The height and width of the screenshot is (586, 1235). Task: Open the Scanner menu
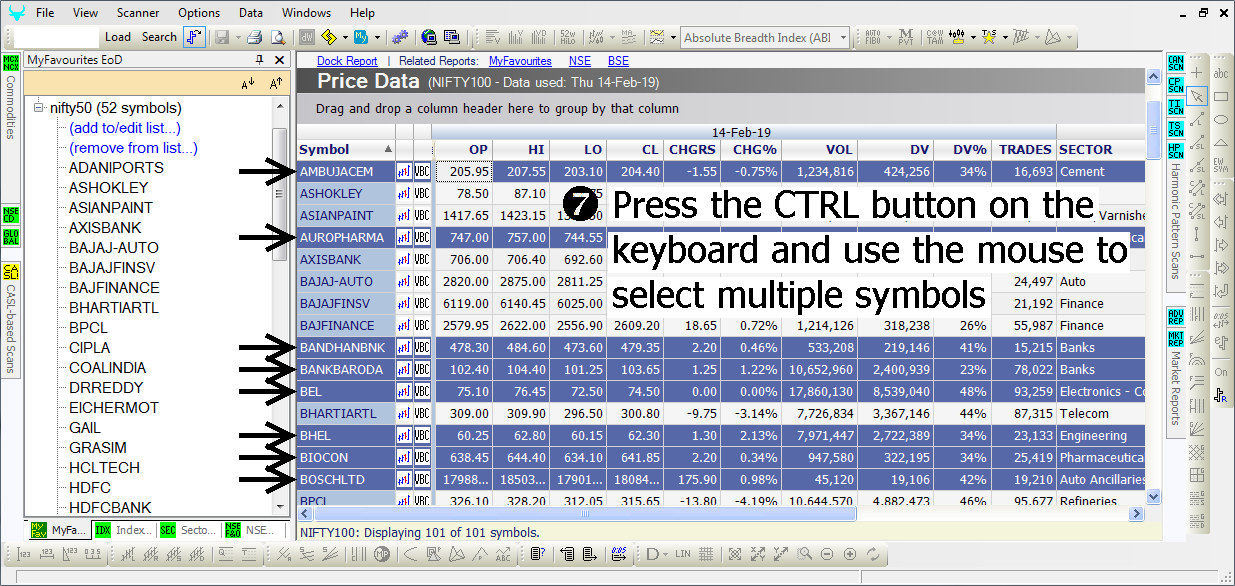[138, 13]
